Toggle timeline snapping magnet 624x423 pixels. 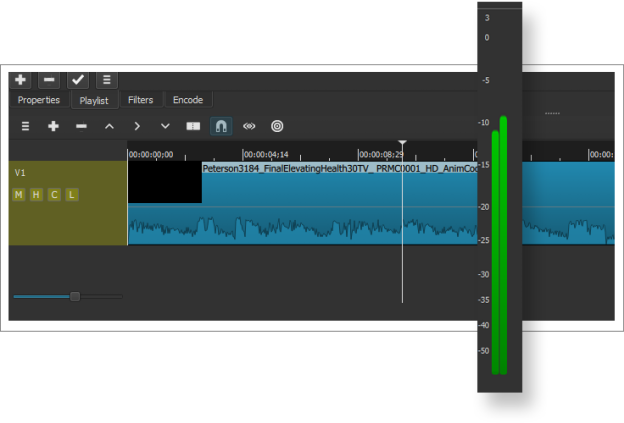coord(222,126)
